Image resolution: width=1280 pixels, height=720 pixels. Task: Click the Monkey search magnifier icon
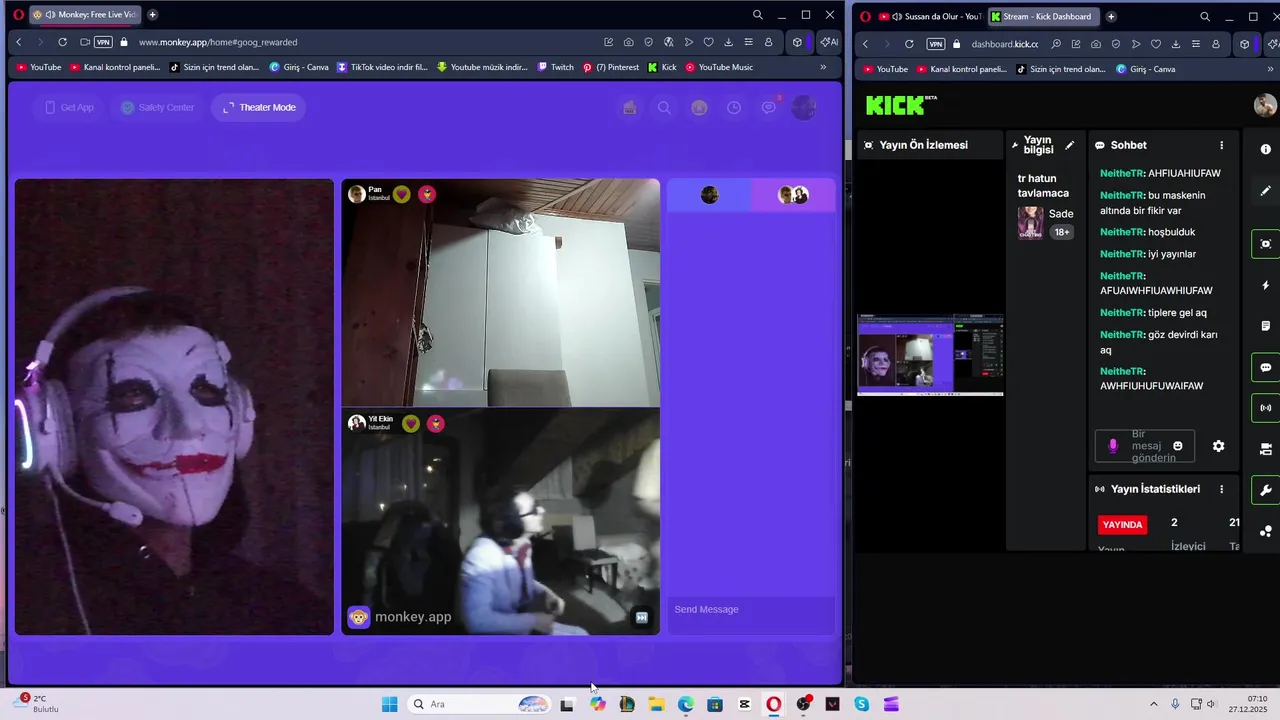pos(664,107)
